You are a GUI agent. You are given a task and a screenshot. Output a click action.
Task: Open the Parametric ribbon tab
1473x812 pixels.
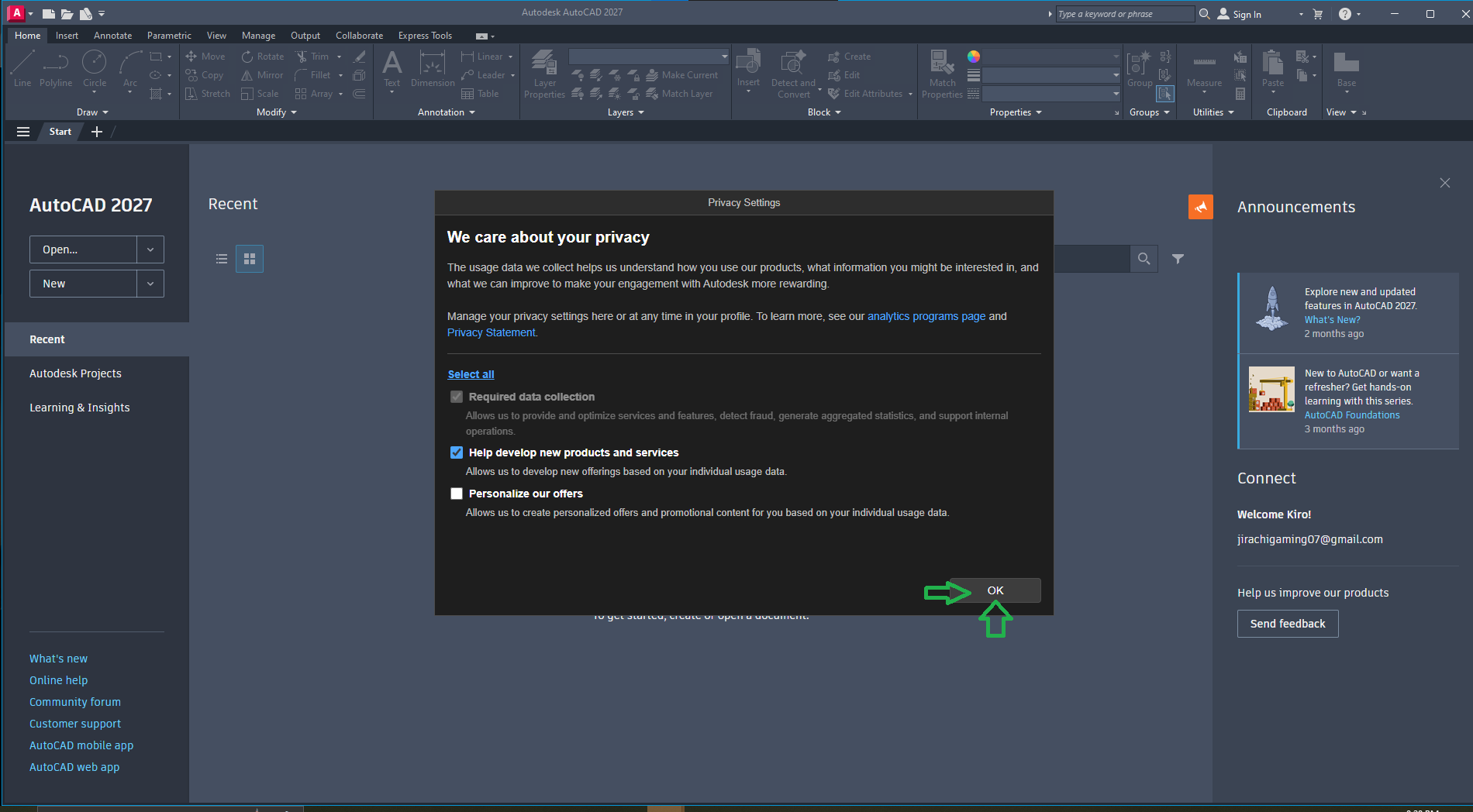[169, 36]
